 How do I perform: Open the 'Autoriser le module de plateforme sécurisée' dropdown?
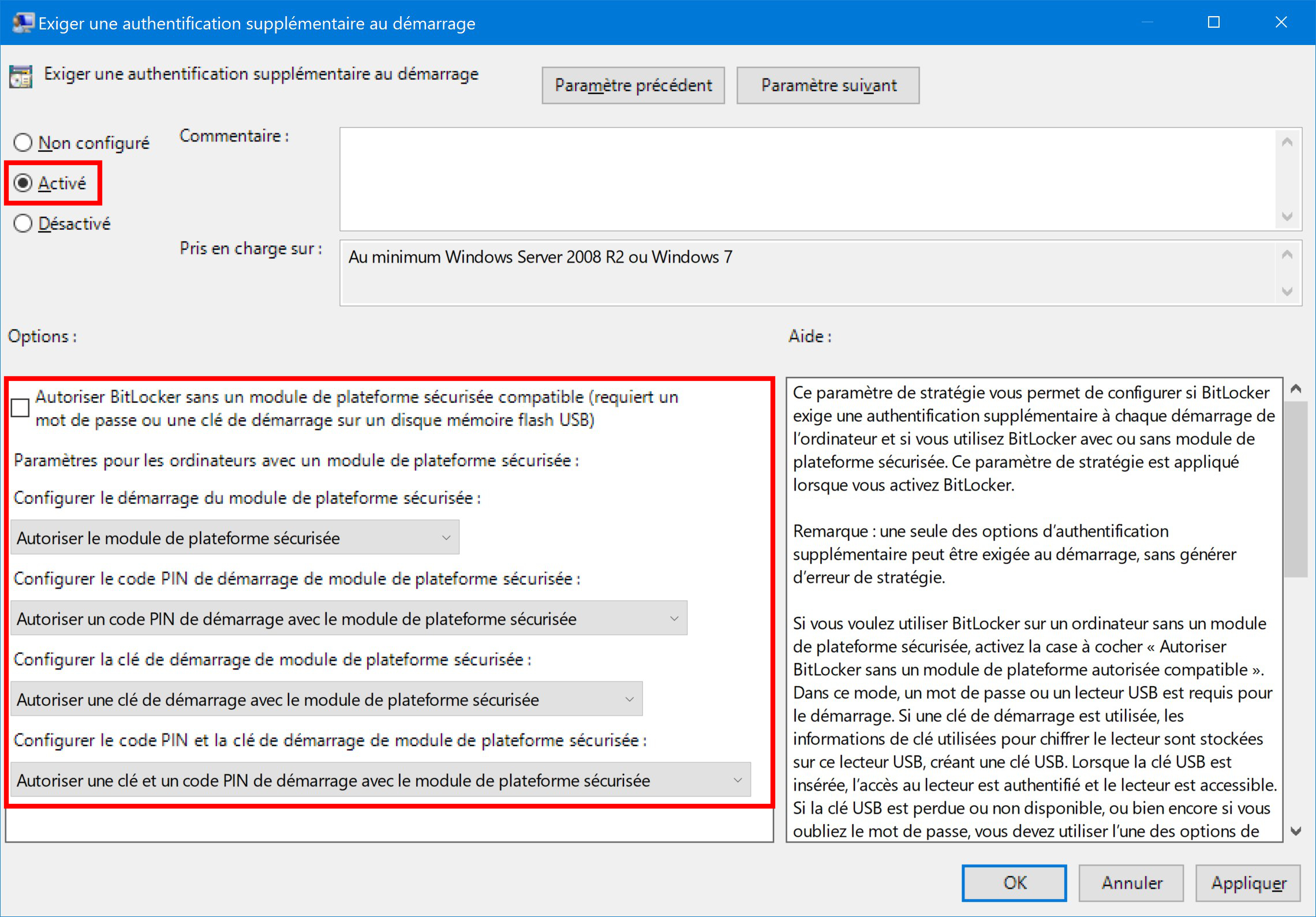235,538
